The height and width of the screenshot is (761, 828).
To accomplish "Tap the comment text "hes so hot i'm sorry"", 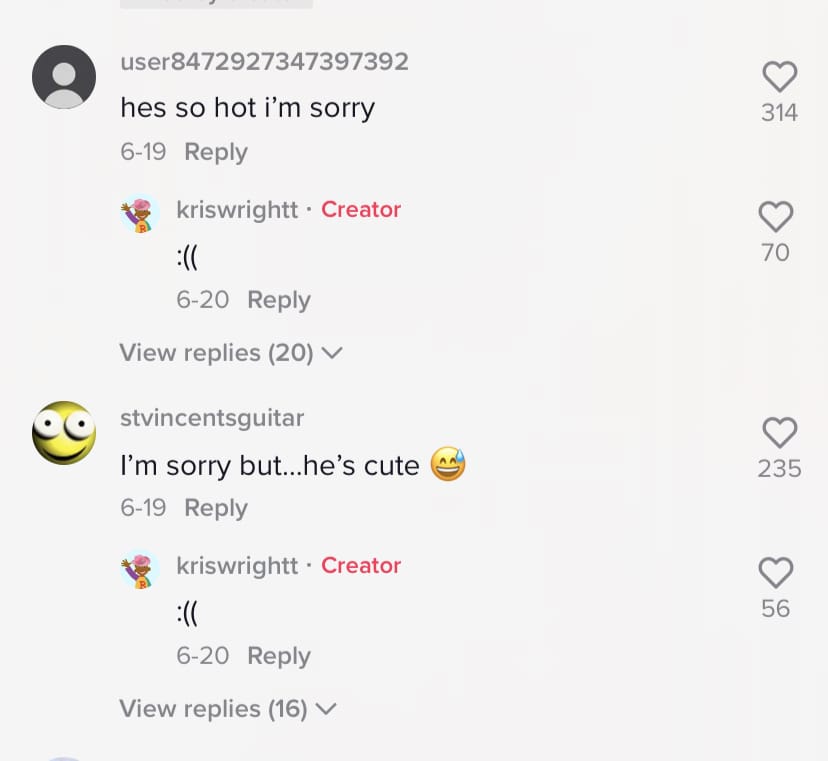I will point(248,108).
